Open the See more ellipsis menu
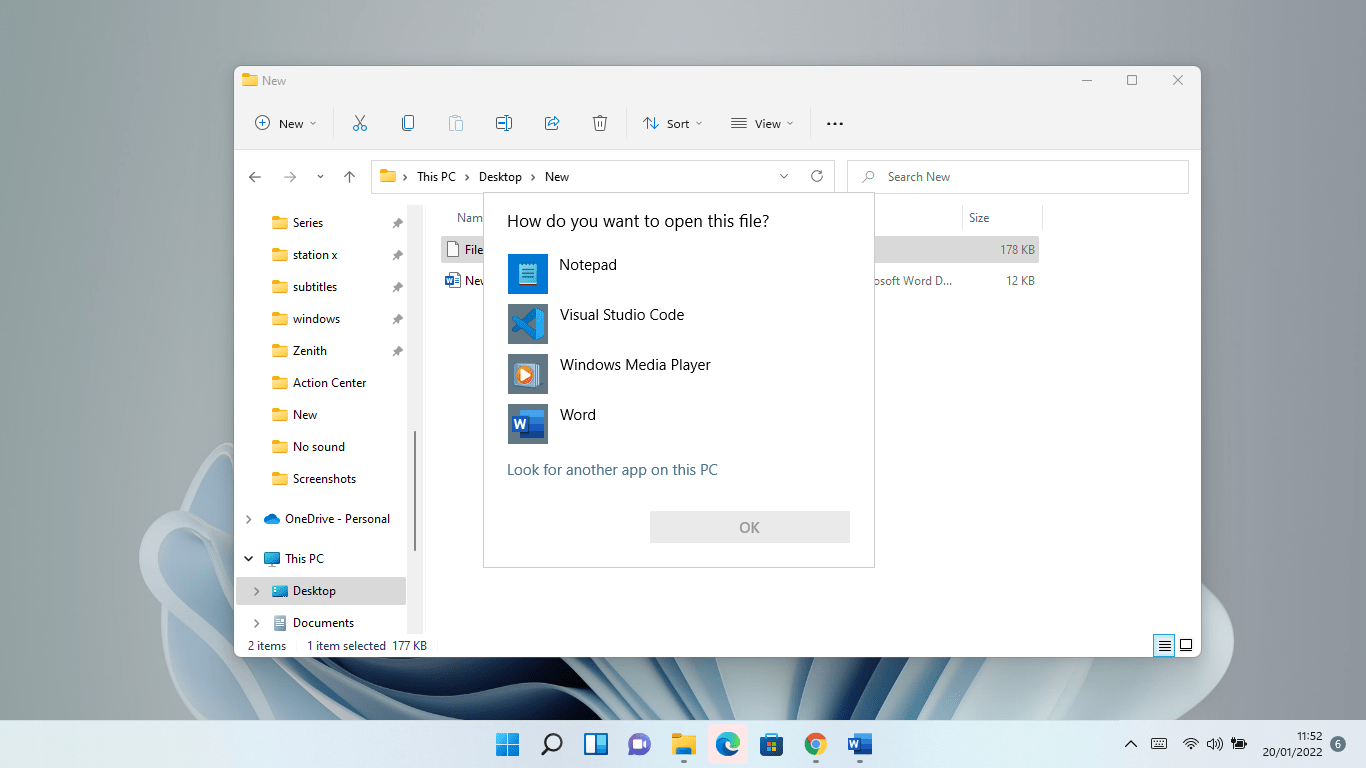Screen dimensions: 1366x768 [x=835, y=123]
